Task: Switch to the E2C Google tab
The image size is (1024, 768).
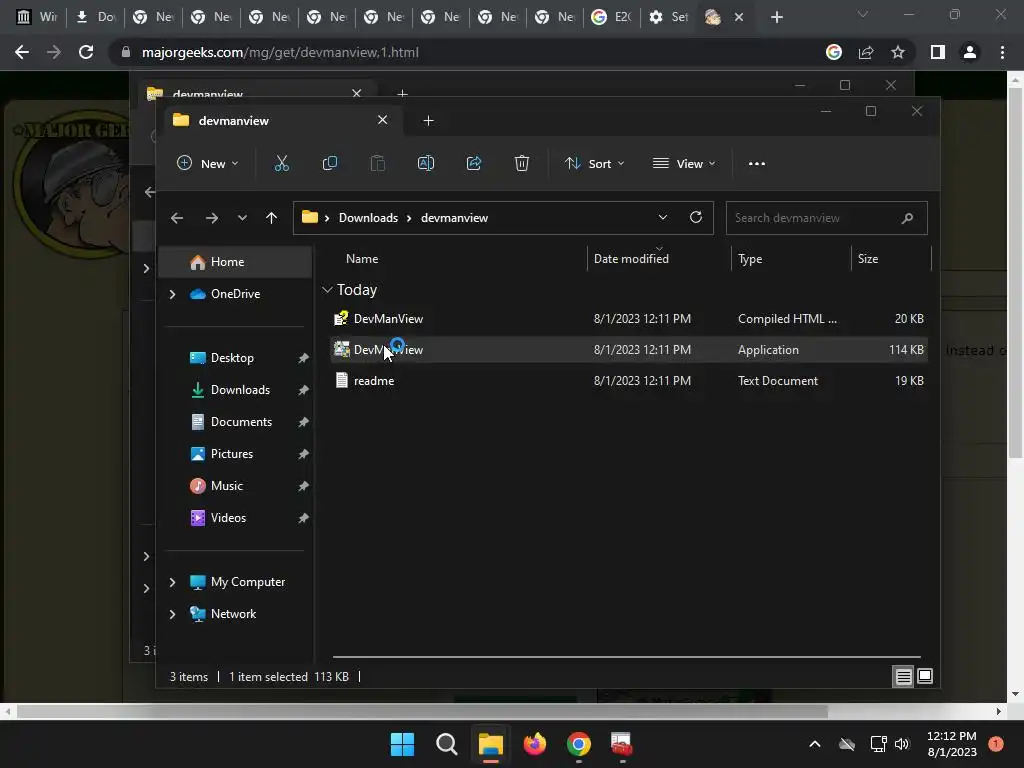Action: 612,17
